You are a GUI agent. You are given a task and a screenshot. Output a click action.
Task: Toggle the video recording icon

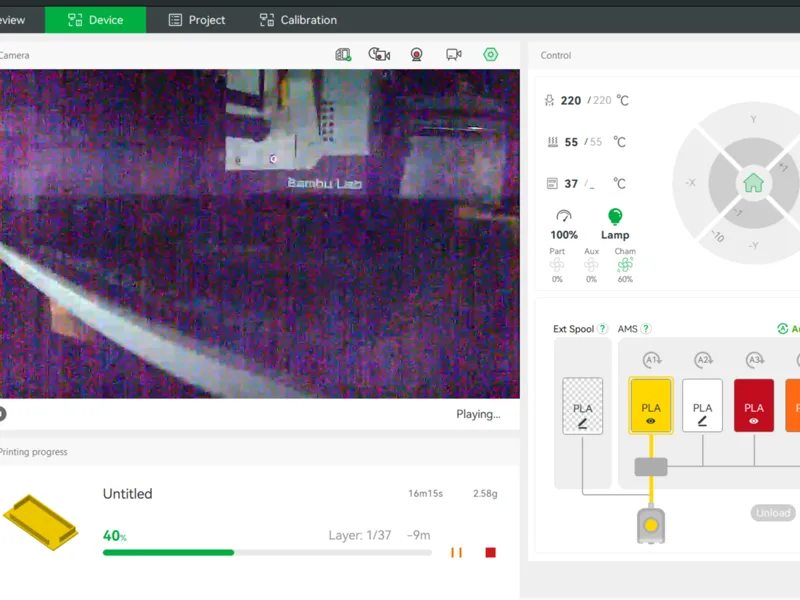tap(416, 55)
